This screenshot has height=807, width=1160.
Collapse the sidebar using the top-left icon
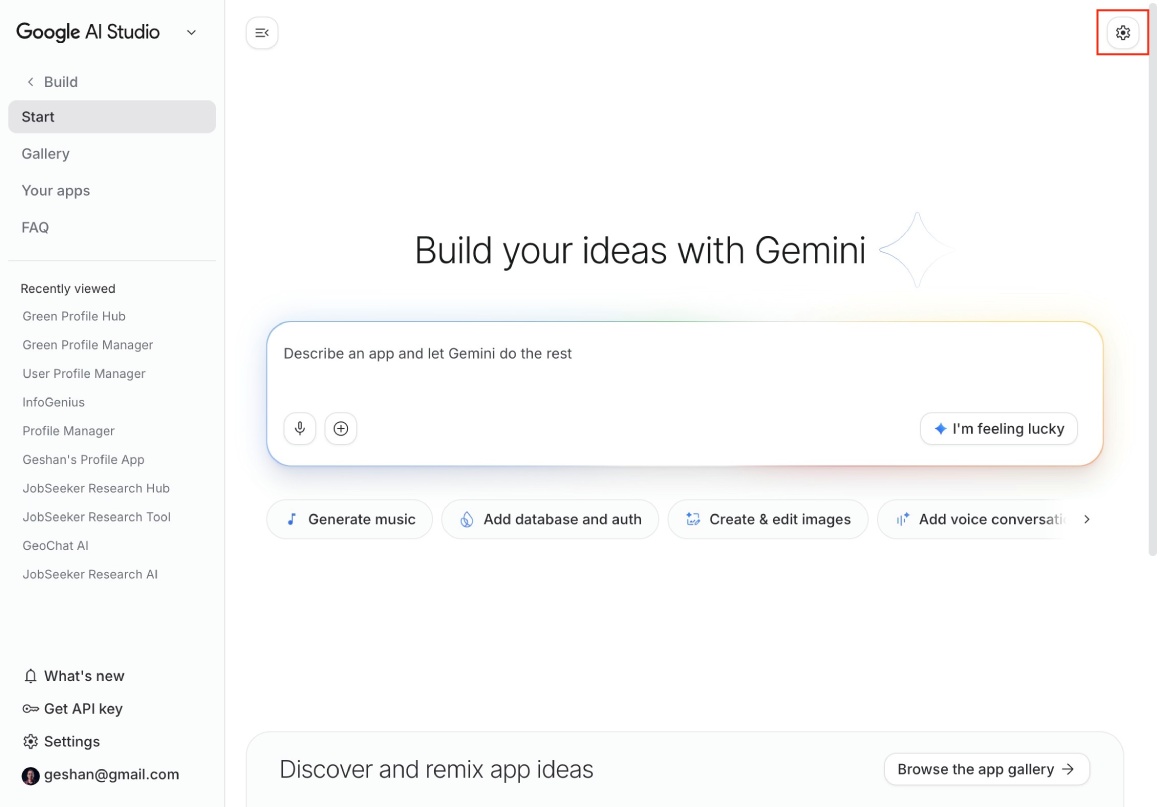pos(261,32)
